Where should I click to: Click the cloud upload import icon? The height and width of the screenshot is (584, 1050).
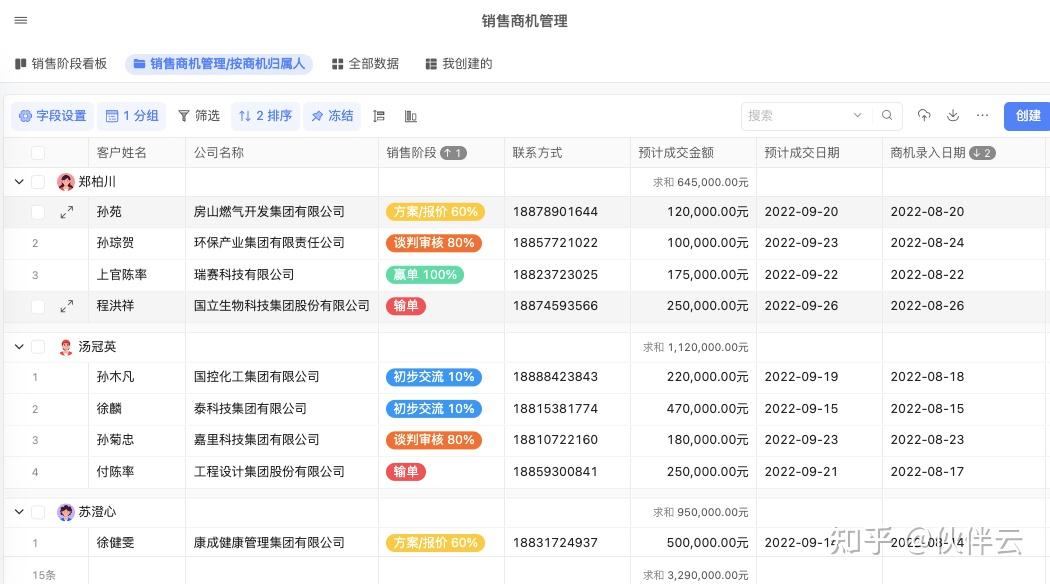(923, 115)
